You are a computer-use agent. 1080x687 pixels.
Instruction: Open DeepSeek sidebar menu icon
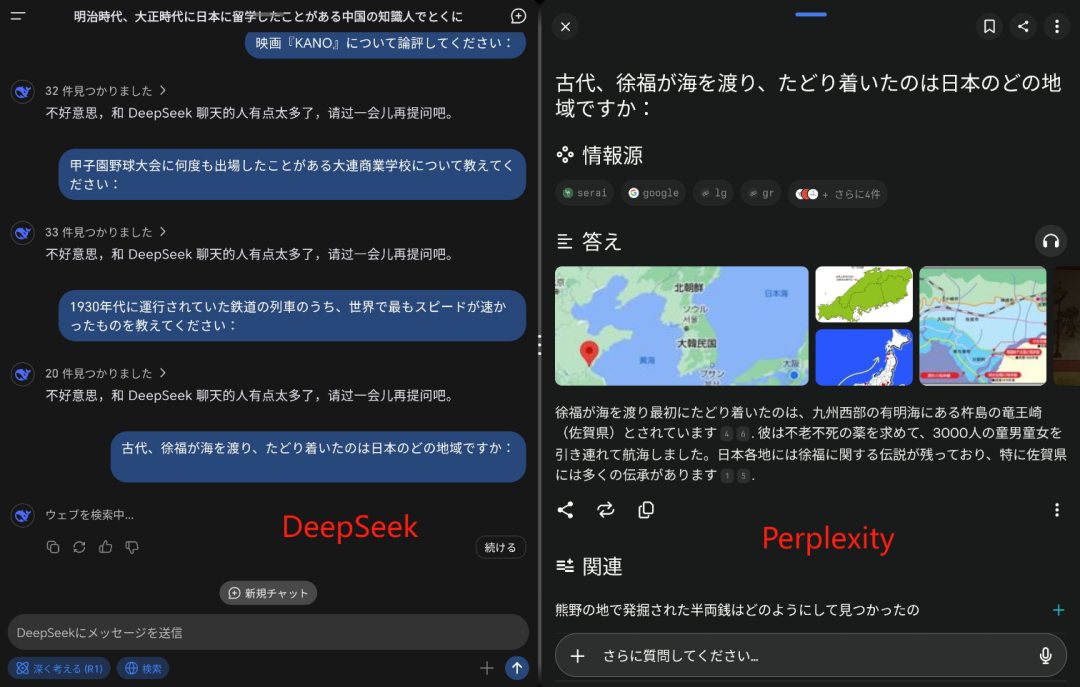[x=18, y=16]
